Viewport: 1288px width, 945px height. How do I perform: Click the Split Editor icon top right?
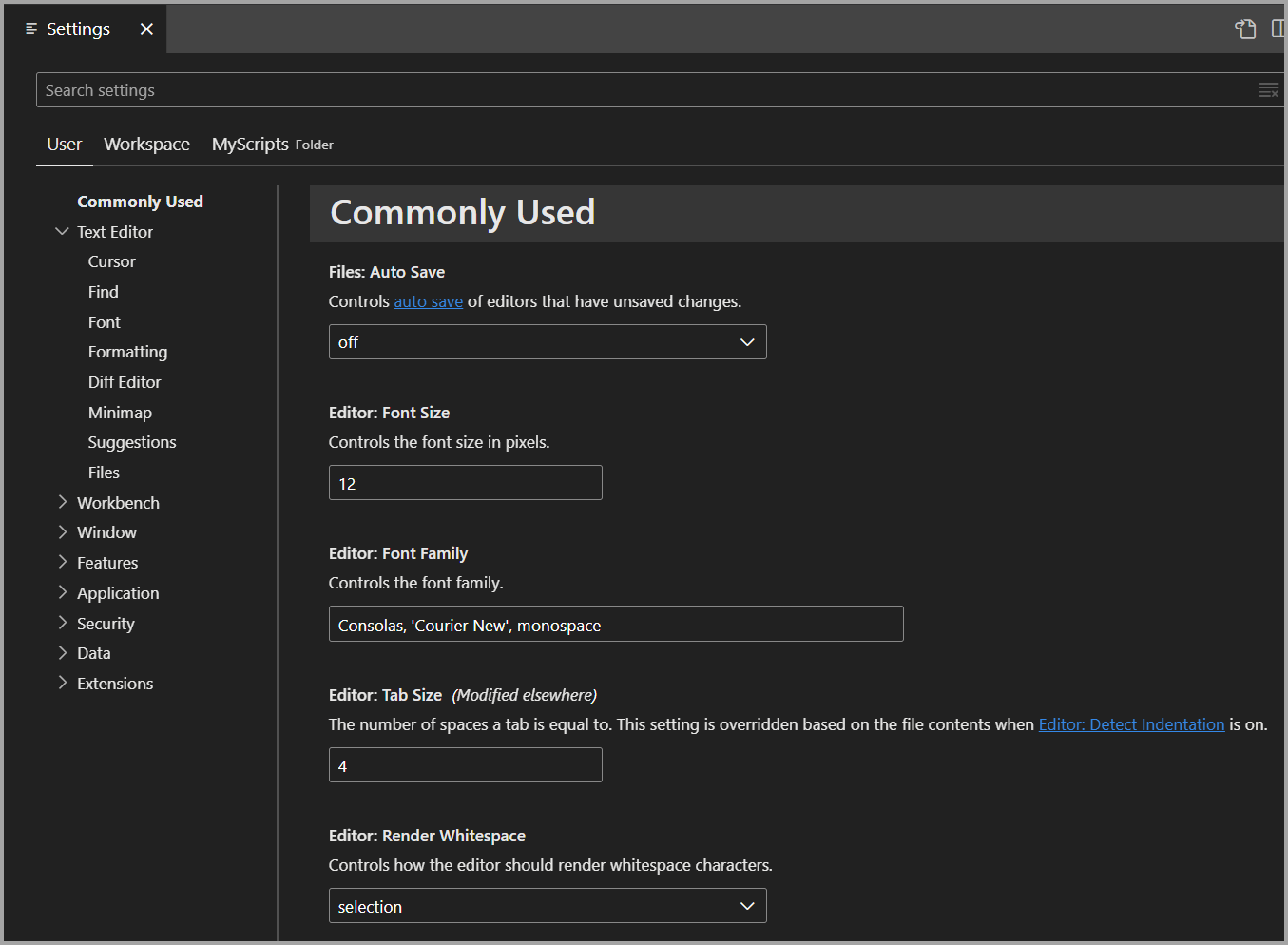[1278, 29]
